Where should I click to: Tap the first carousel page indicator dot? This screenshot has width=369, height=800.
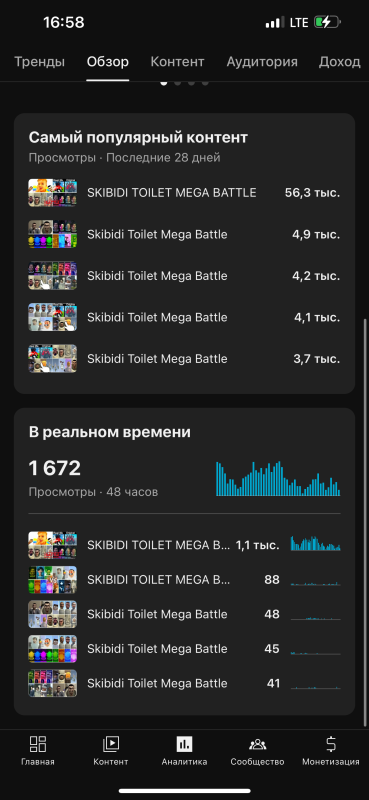164,83
